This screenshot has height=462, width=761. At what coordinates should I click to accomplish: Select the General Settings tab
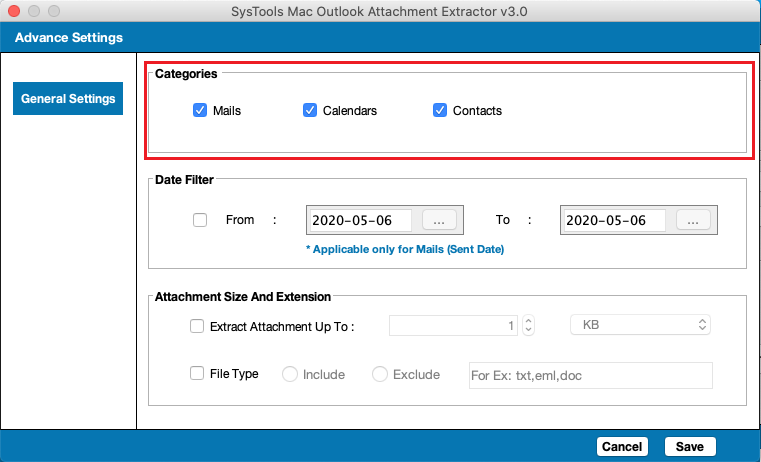(68, 99)
